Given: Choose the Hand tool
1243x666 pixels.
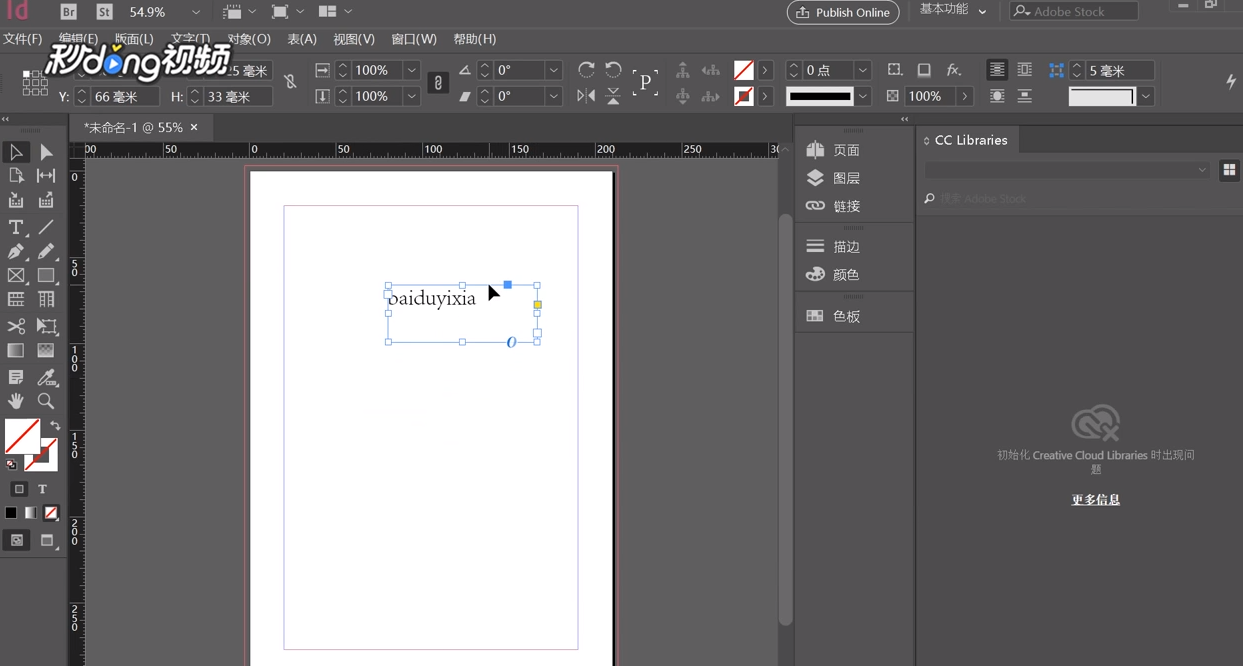Looking at the screenshot, I should coord(16,401).
